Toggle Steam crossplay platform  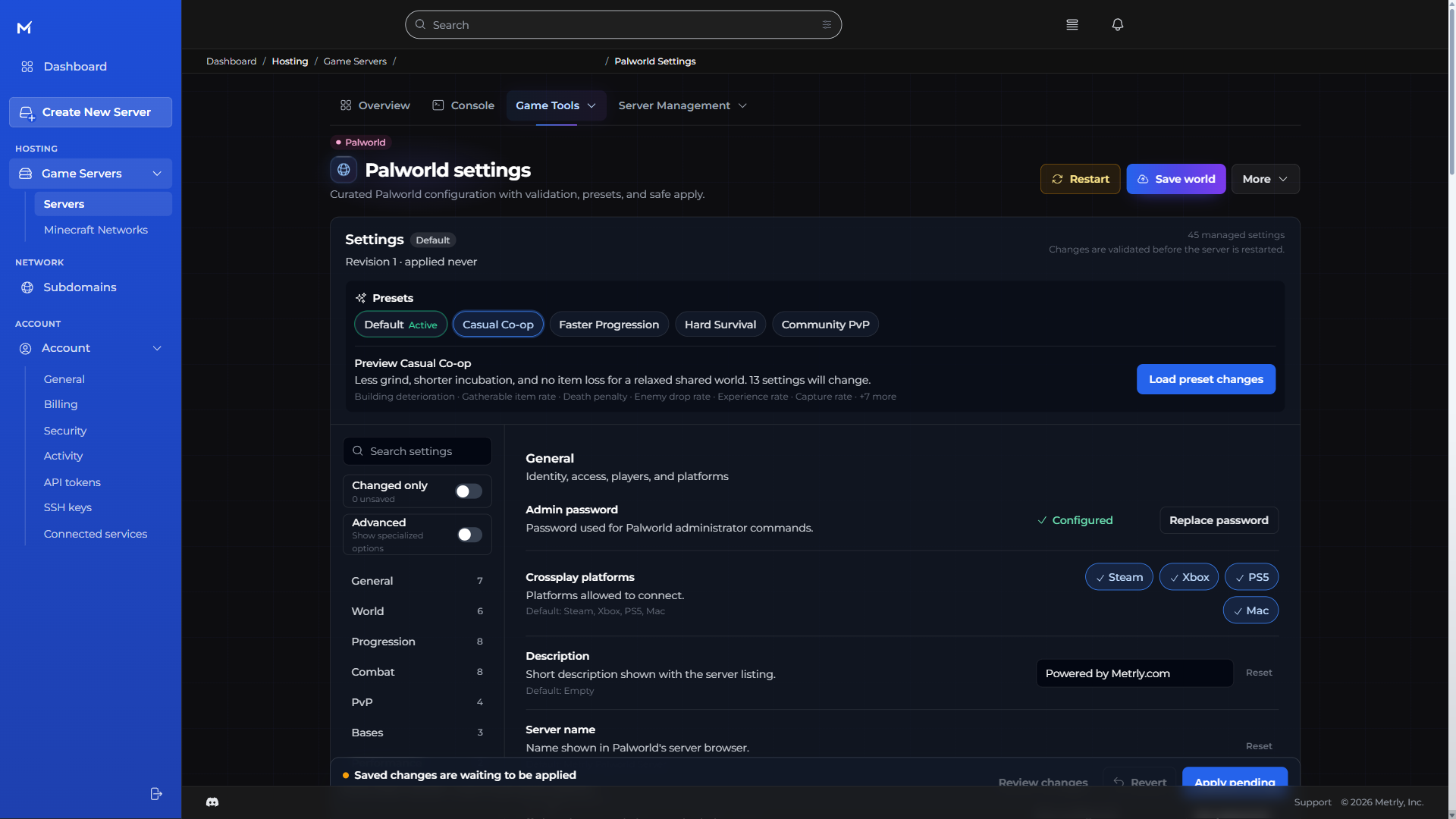click(1119, 577)
